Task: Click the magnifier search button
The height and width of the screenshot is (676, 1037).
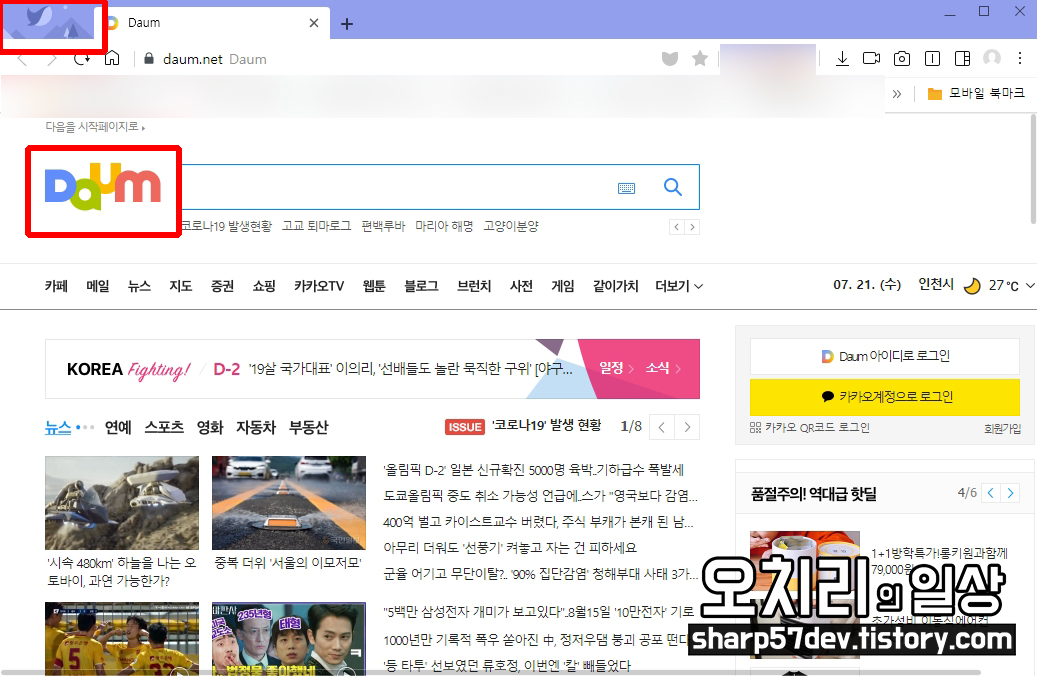Action: (673, 187)
